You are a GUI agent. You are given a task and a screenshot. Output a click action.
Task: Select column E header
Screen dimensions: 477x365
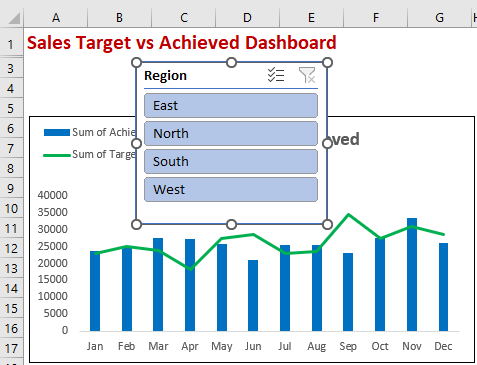[x=311, y=18]
